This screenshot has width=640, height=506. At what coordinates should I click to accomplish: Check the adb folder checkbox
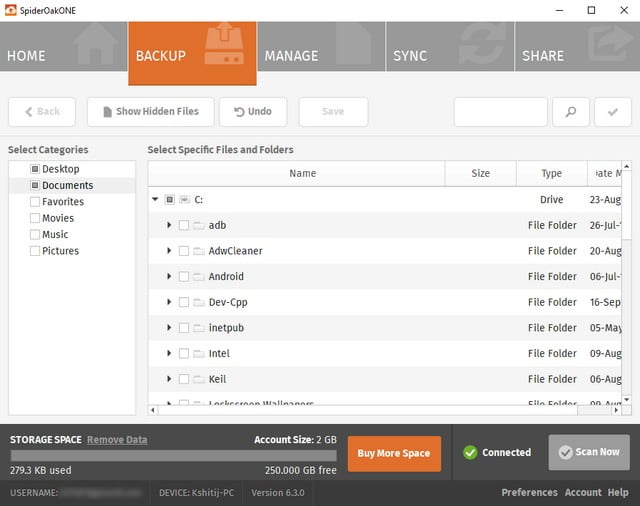click(184, 225)
